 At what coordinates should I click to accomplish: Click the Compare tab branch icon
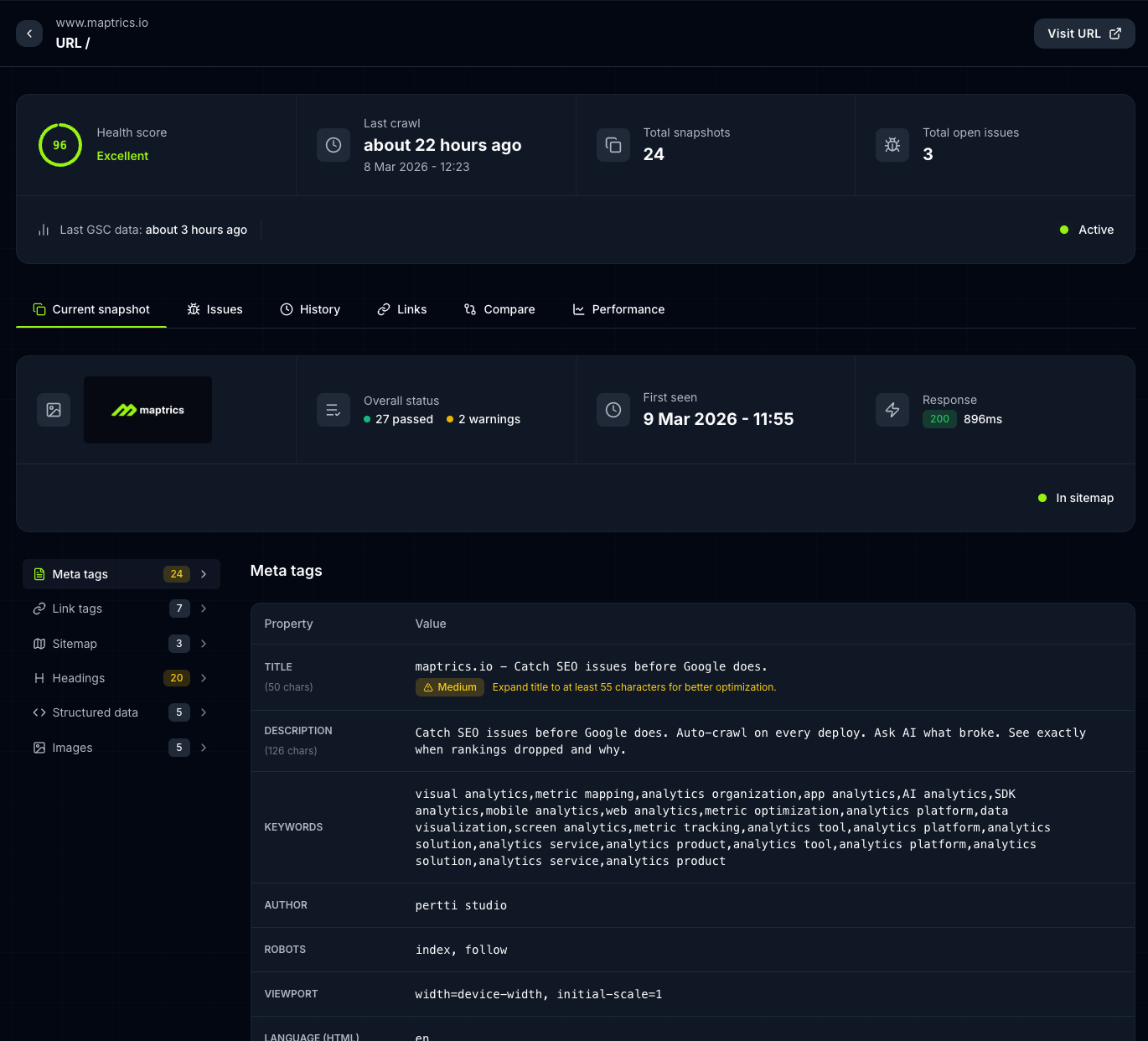[470, 309]
